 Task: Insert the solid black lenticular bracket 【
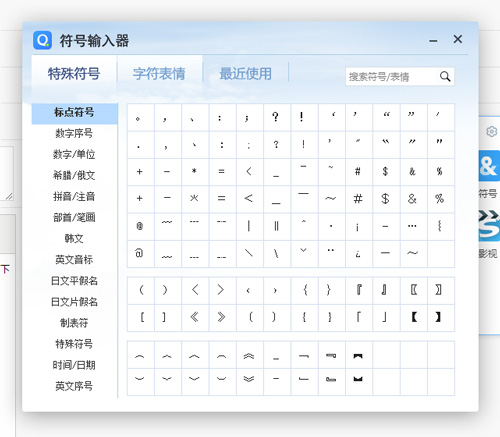(414, 317)
